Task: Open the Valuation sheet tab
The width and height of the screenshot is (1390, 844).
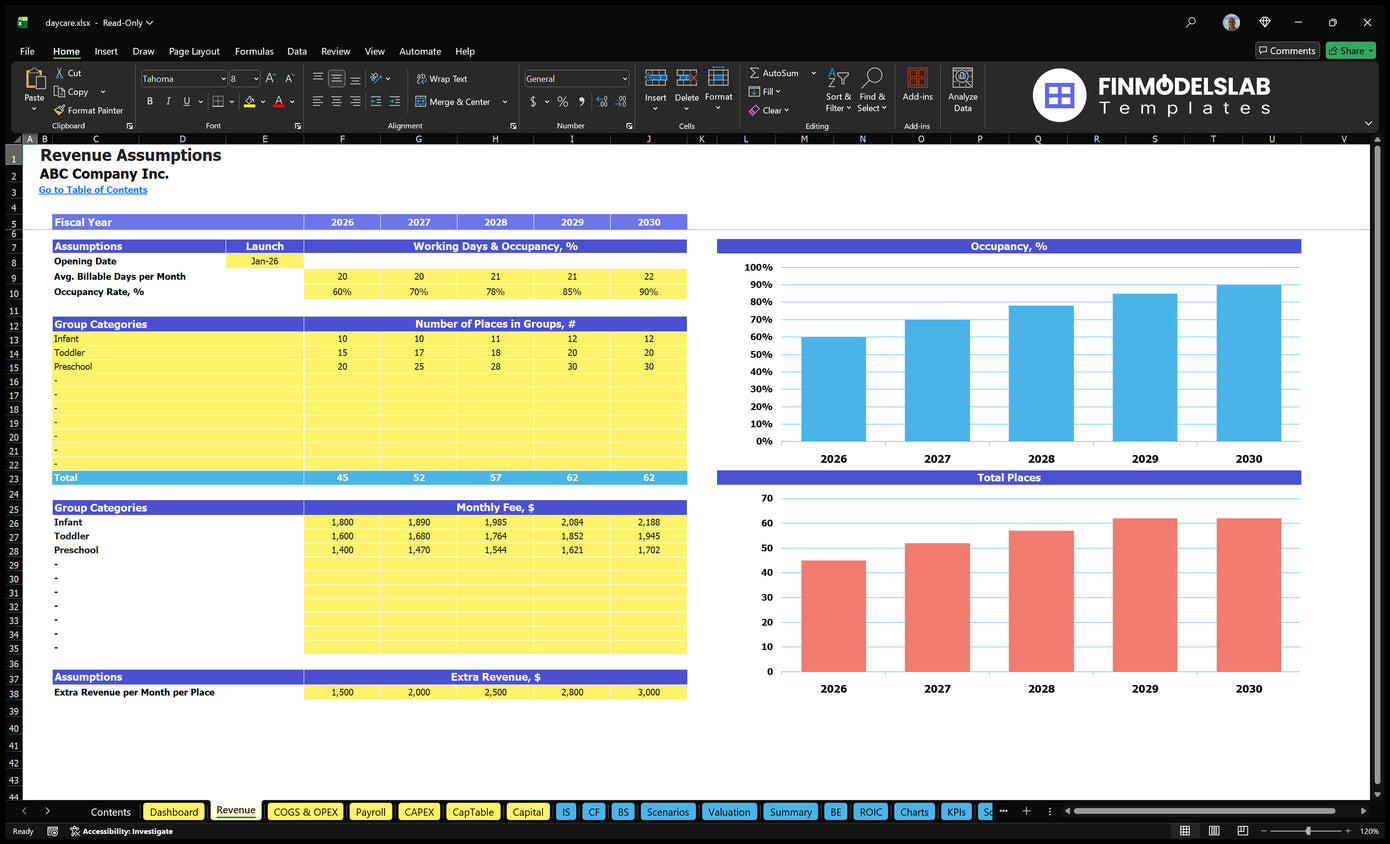Action: [729, 812]
